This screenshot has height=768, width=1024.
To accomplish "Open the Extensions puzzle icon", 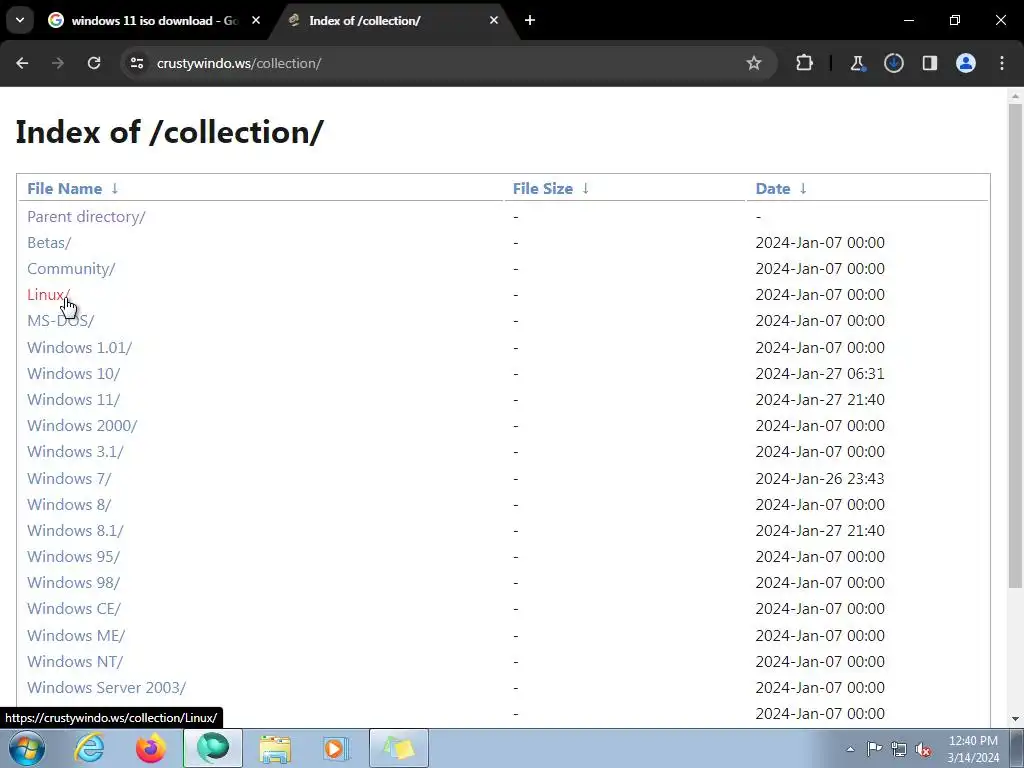I will (x=805, y=63).
